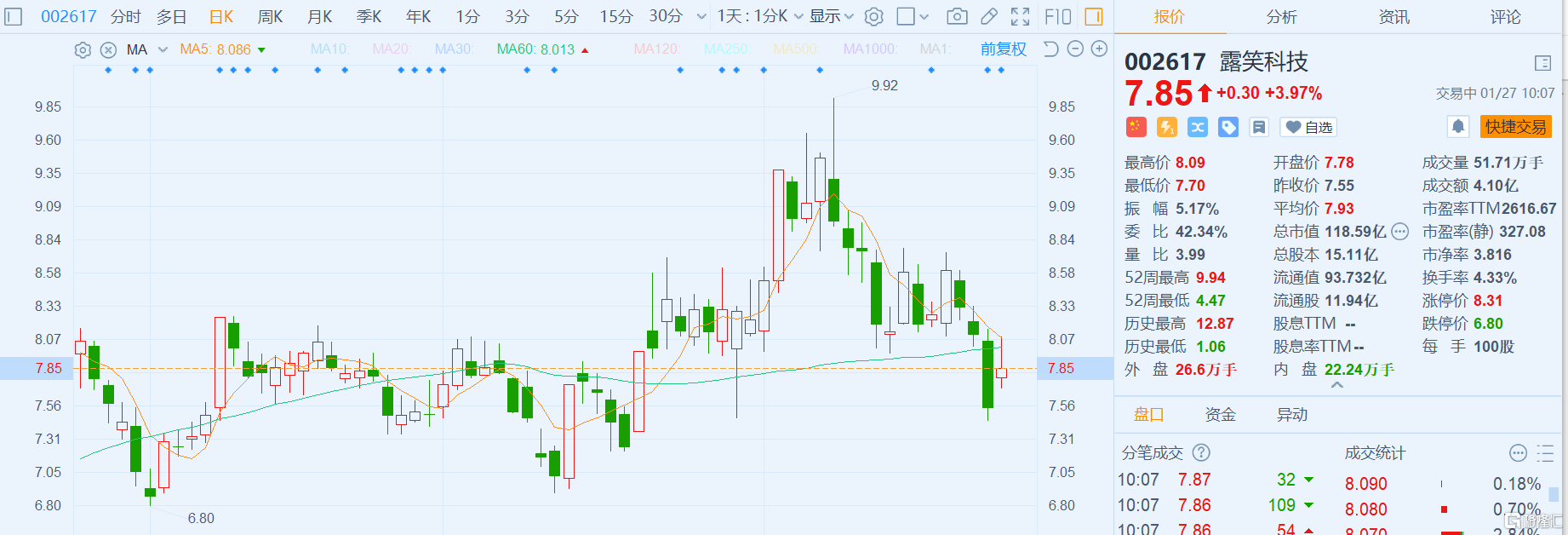Toggle MA500 line visibility
1568x535 pixels.
[x=795, y=49]
